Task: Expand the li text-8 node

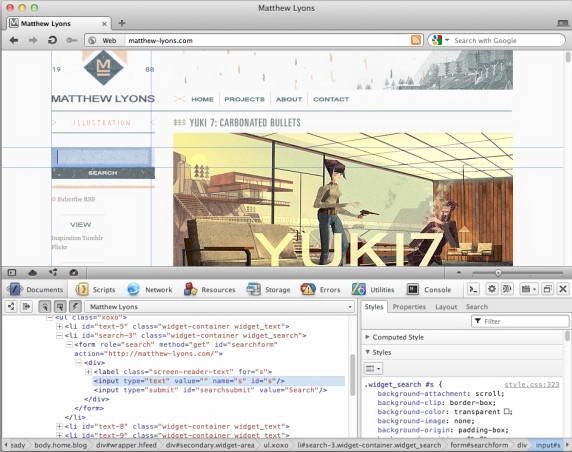Action: coord(59,426)
